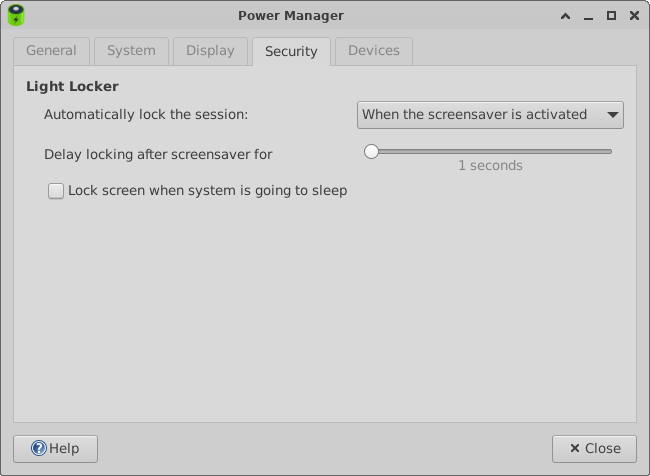The height and width of the screenshot is (476, 650).
Task: Click the delay locking slider handle
Action: [371, 152]
